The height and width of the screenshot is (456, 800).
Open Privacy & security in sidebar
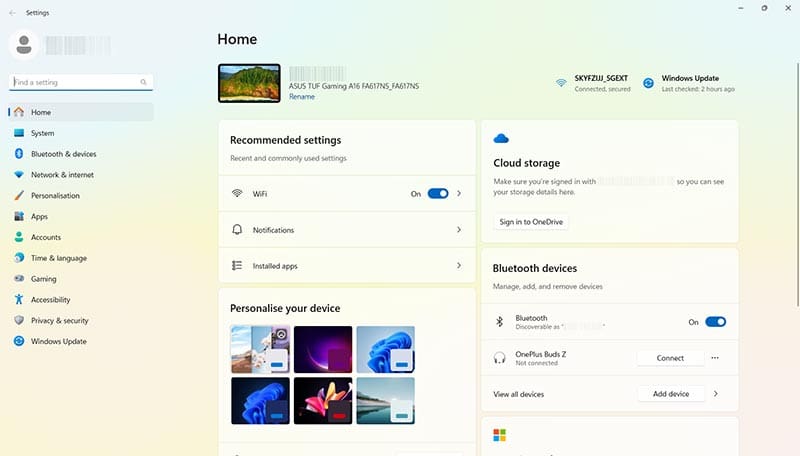click(81, 321)
